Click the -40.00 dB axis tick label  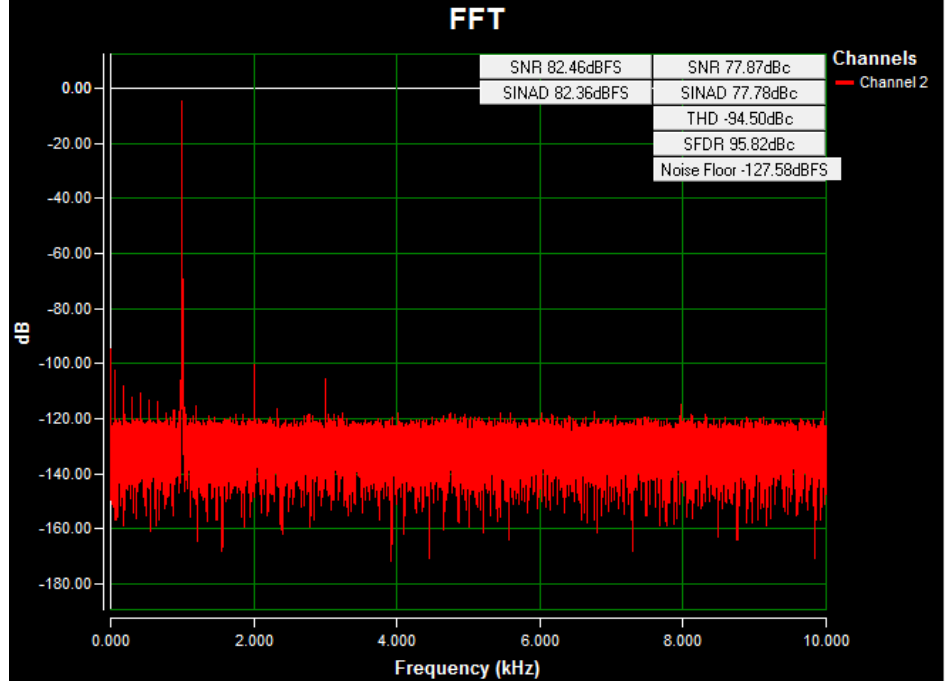[69, 198]
